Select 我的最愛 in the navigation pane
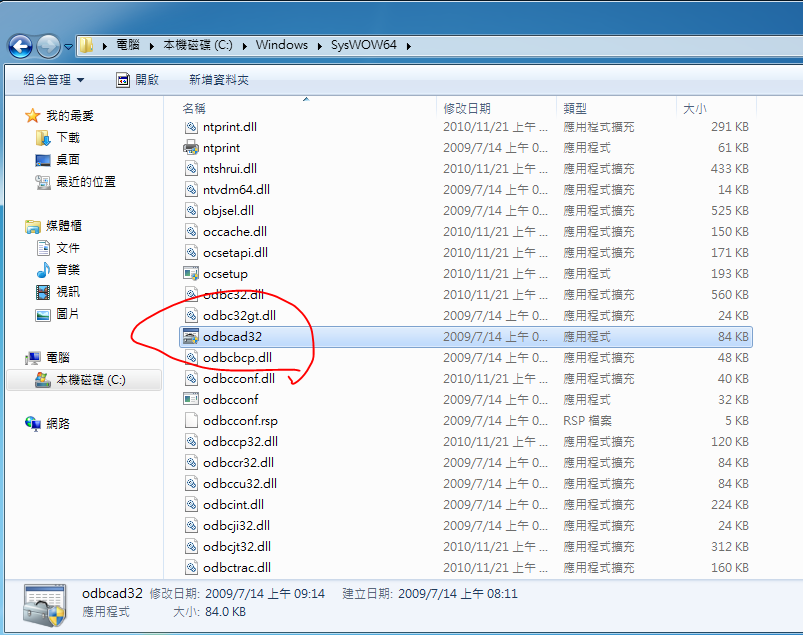Screen dimensions: 803x635 pyautogui.click(x=70, y=116)
